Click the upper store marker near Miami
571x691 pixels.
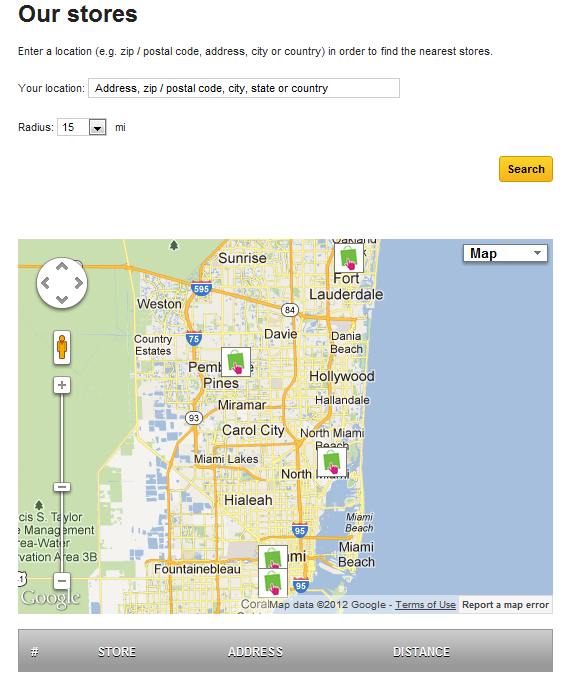[x=273, y=557]
